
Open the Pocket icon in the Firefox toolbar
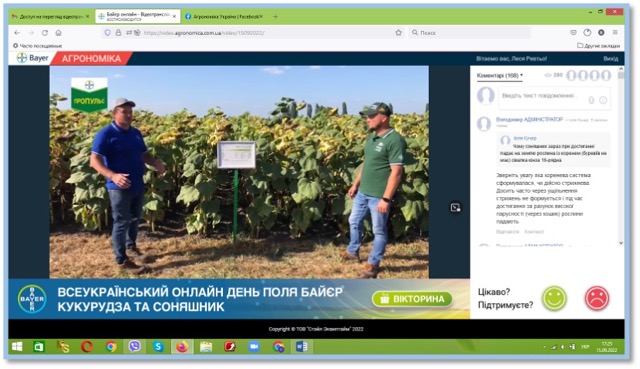573,33
